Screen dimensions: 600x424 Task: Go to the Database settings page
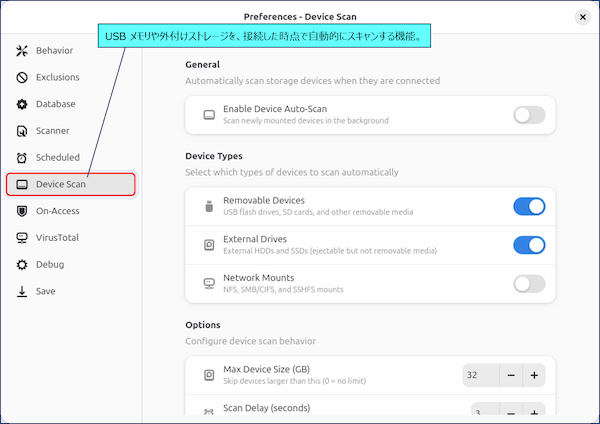click(x=71, y=104)
